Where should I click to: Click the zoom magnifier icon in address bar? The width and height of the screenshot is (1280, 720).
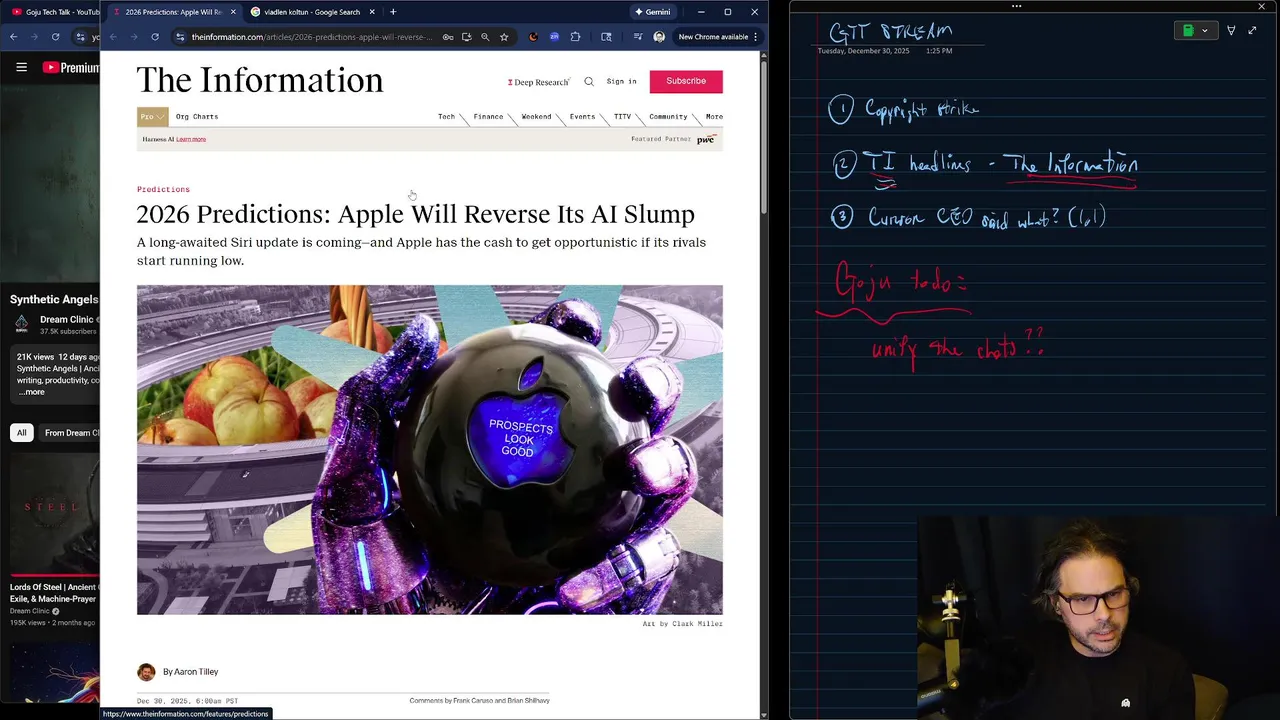[x=485, y=37]
